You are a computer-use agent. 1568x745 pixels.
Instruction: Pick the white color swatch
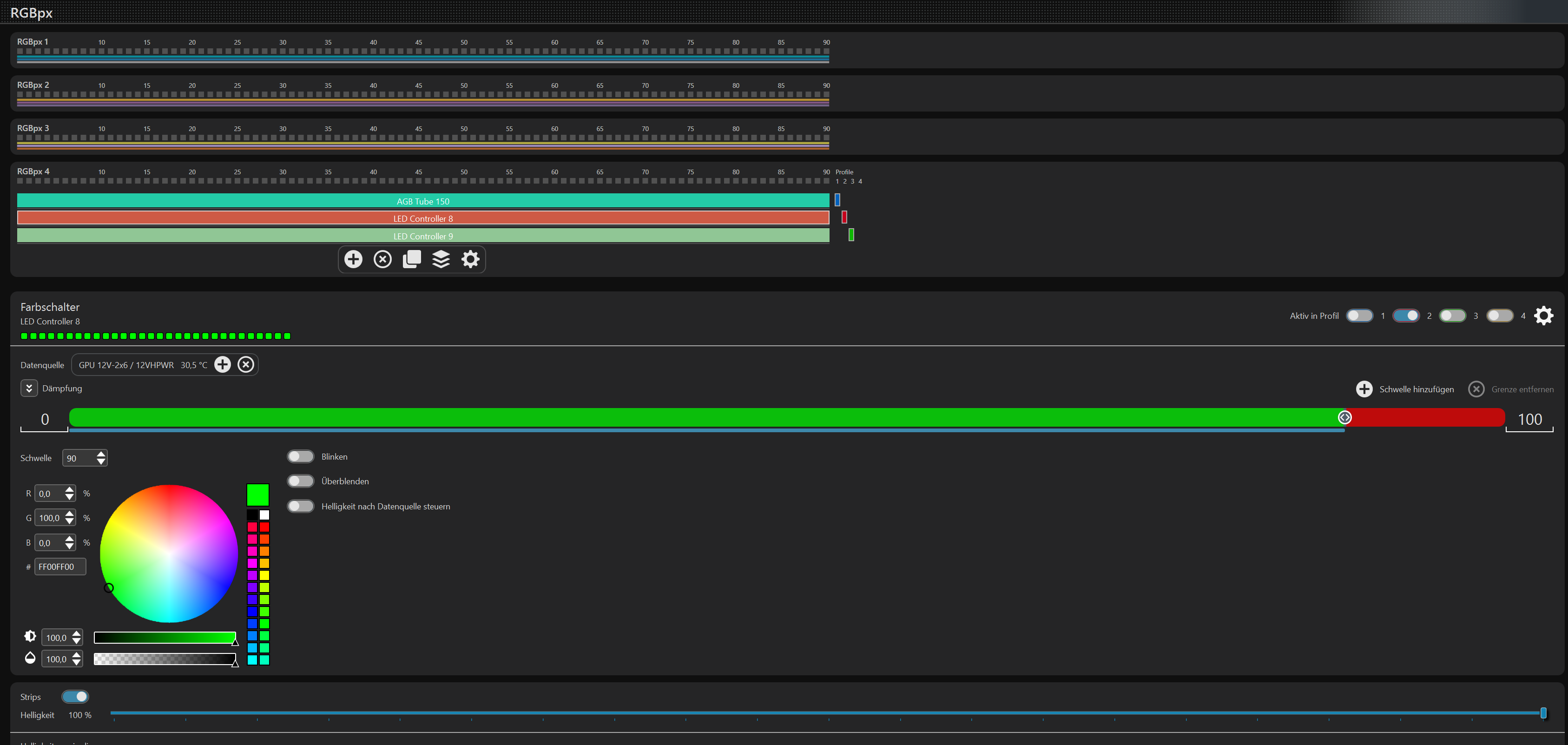coord(264,515)
